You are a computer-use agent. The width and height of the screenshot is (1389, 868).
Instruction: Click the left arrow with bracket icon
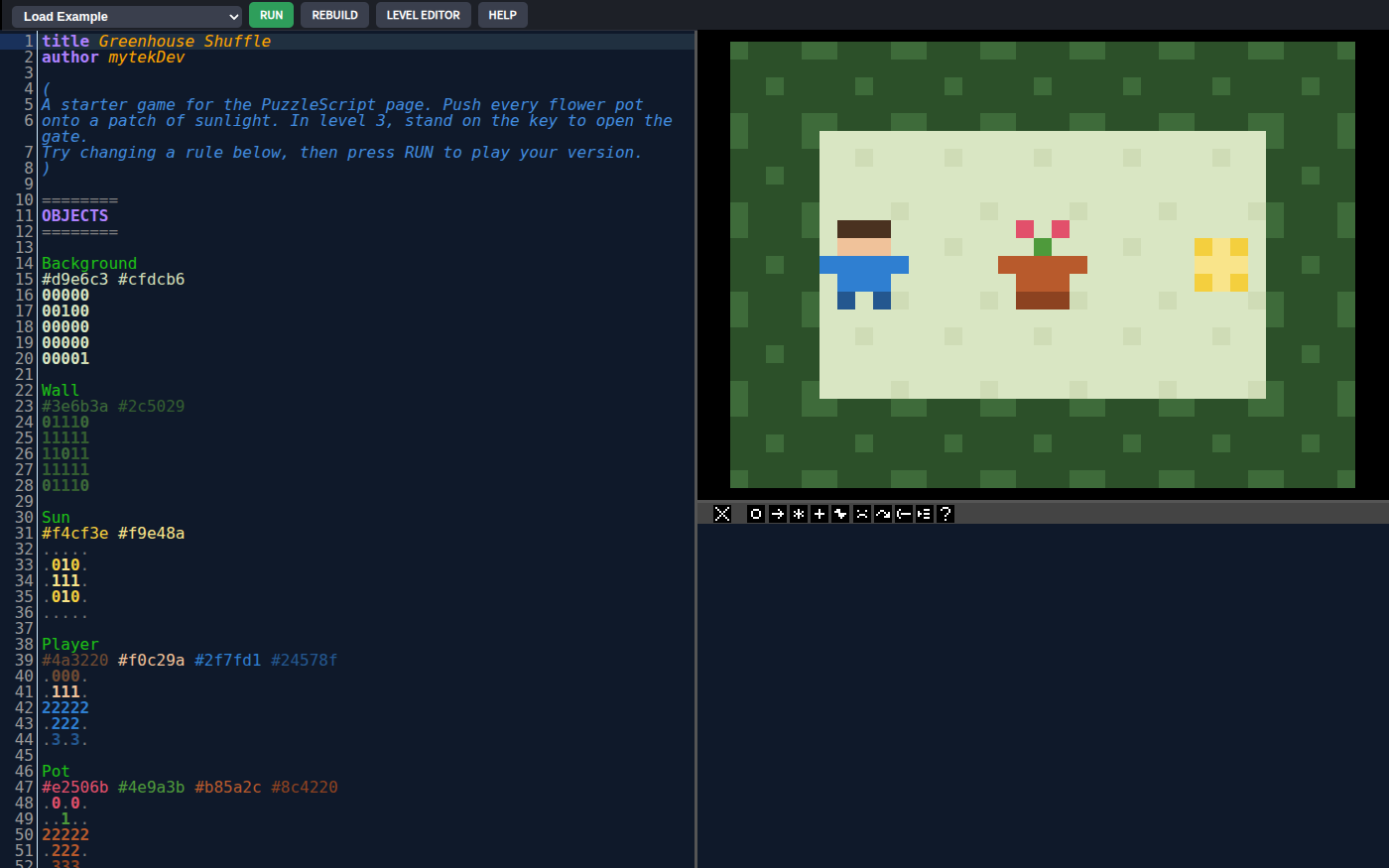tap(904, 514)
